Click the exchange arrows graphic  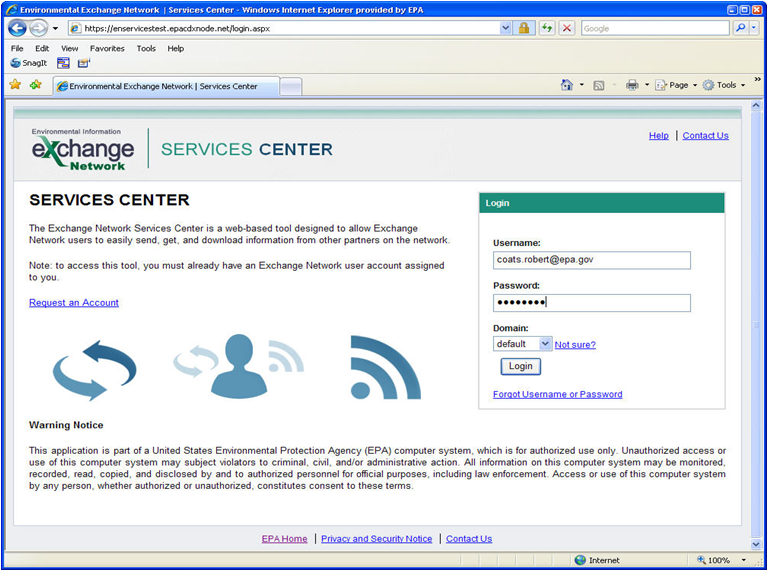pos(95,370)
